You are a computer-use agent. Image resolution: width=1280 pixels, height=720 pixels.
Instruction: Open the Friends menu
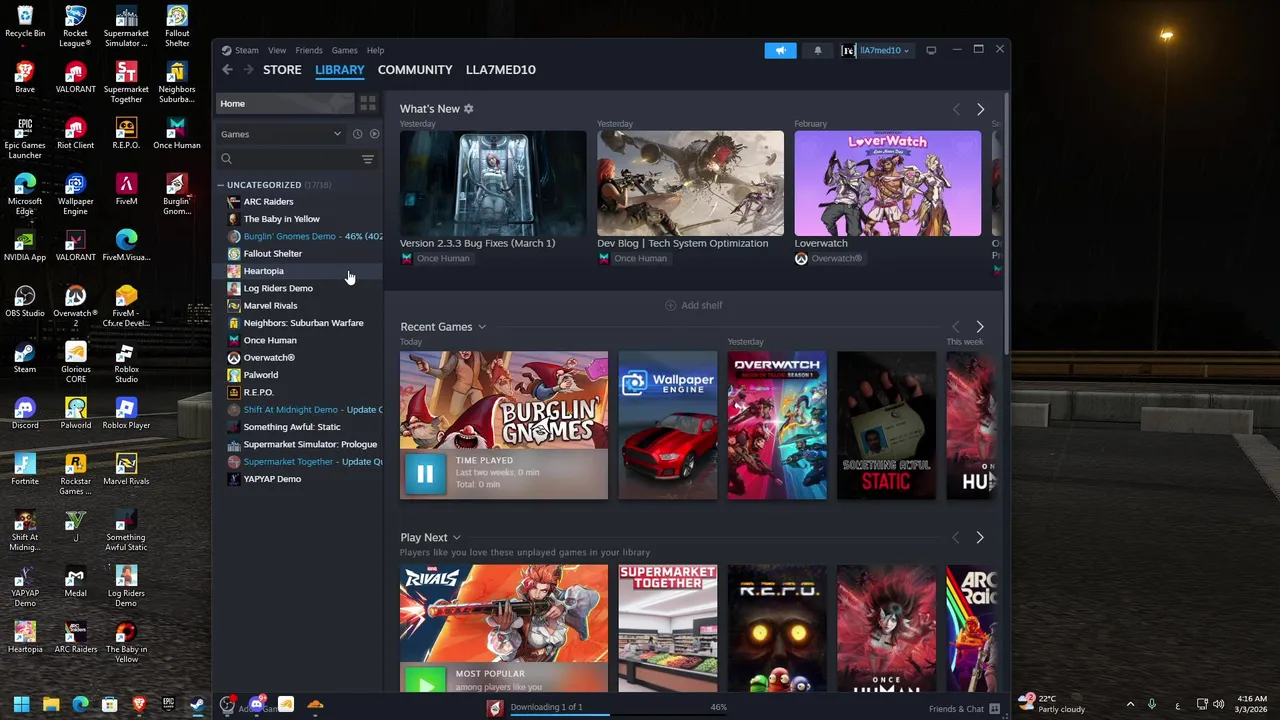(309, 50)
